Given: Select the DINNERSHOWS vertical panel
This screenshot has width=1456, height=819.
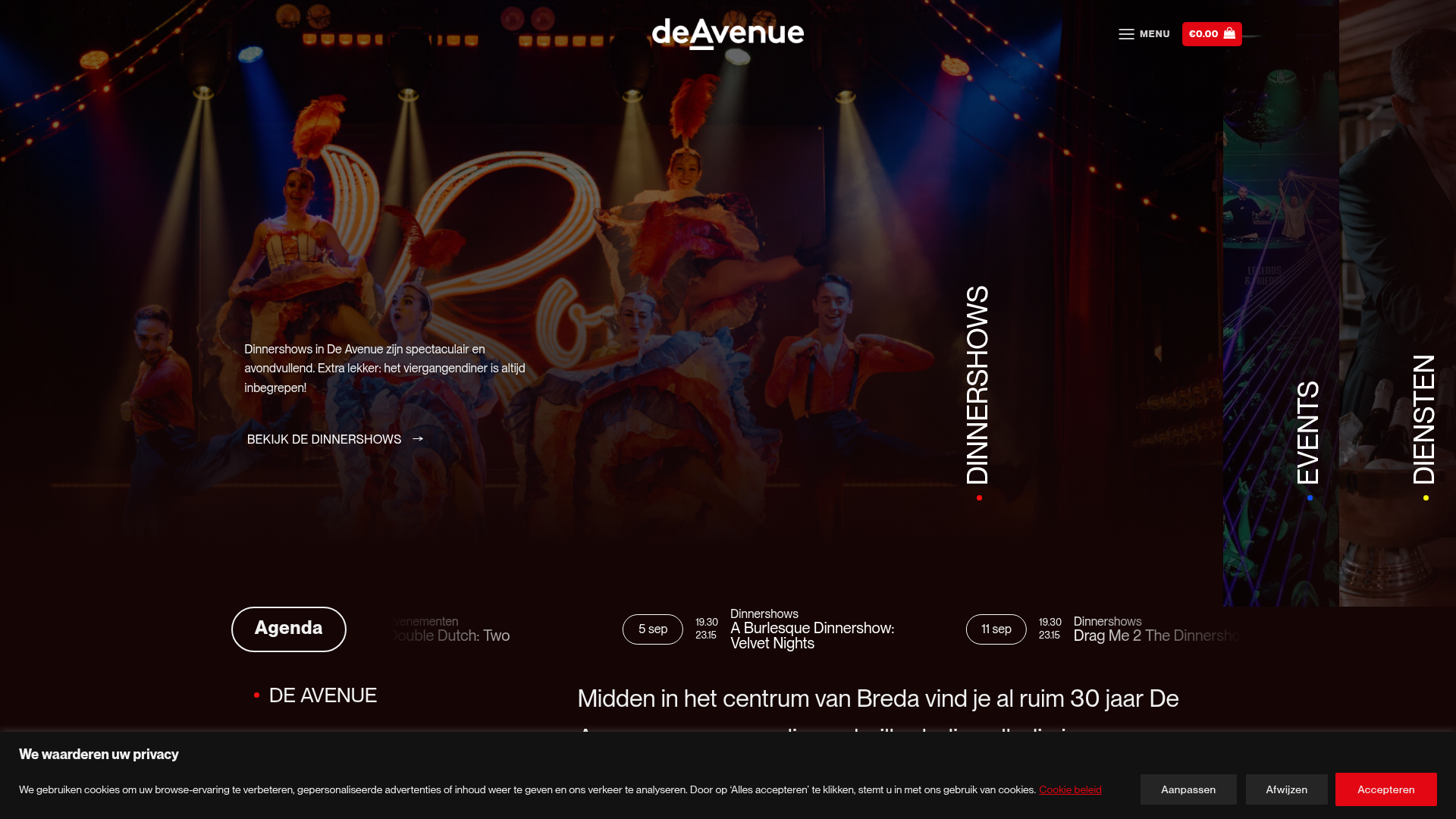Looking at the screenshot, I should click(977, 385).
